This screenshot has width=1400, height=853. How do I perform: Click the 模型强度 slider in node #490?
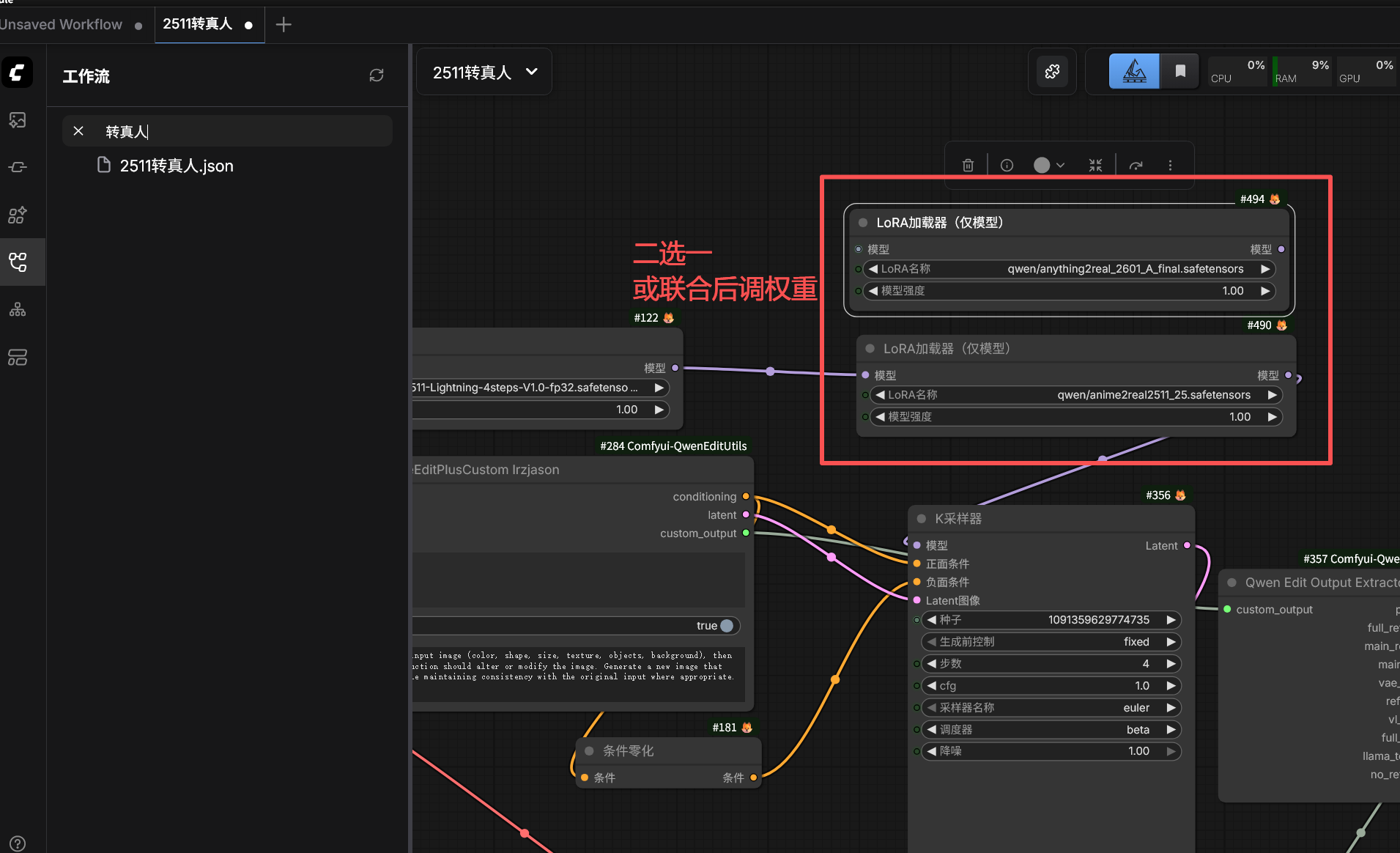[1075, 417]
